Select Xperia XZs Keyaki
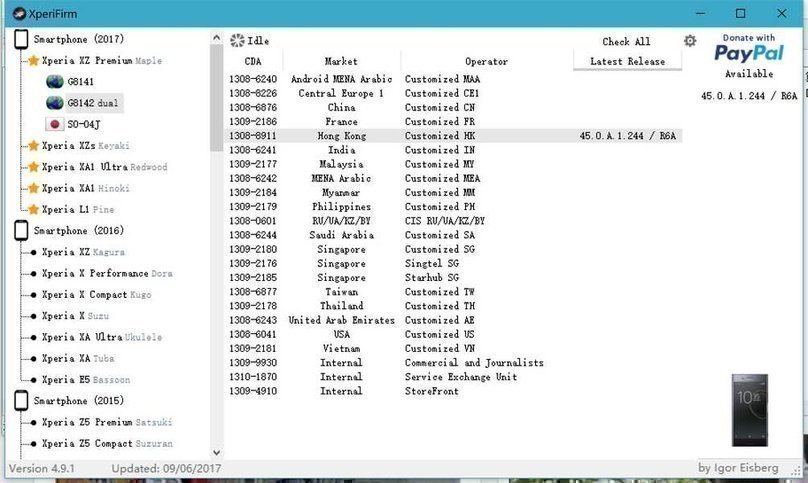Viewport: 808px width, 483px height. point(86,145)
